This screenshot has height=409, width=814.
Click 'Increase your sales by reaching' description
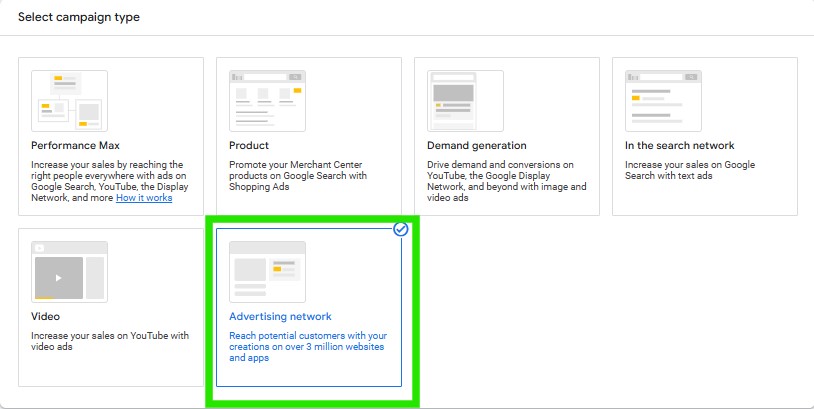(110, 181)
